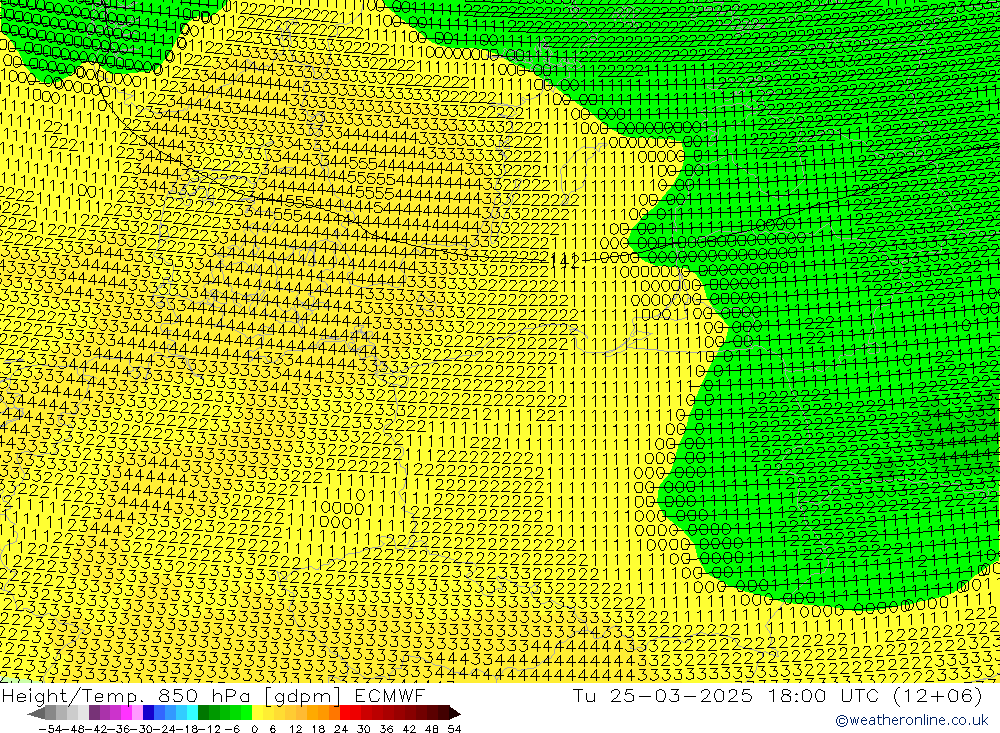Image resolution: width=1000 pixels, height=733 pixels.
Task: Click the '12' value on the legend scale
Action: pyautogui.click(x=296, y=729)
